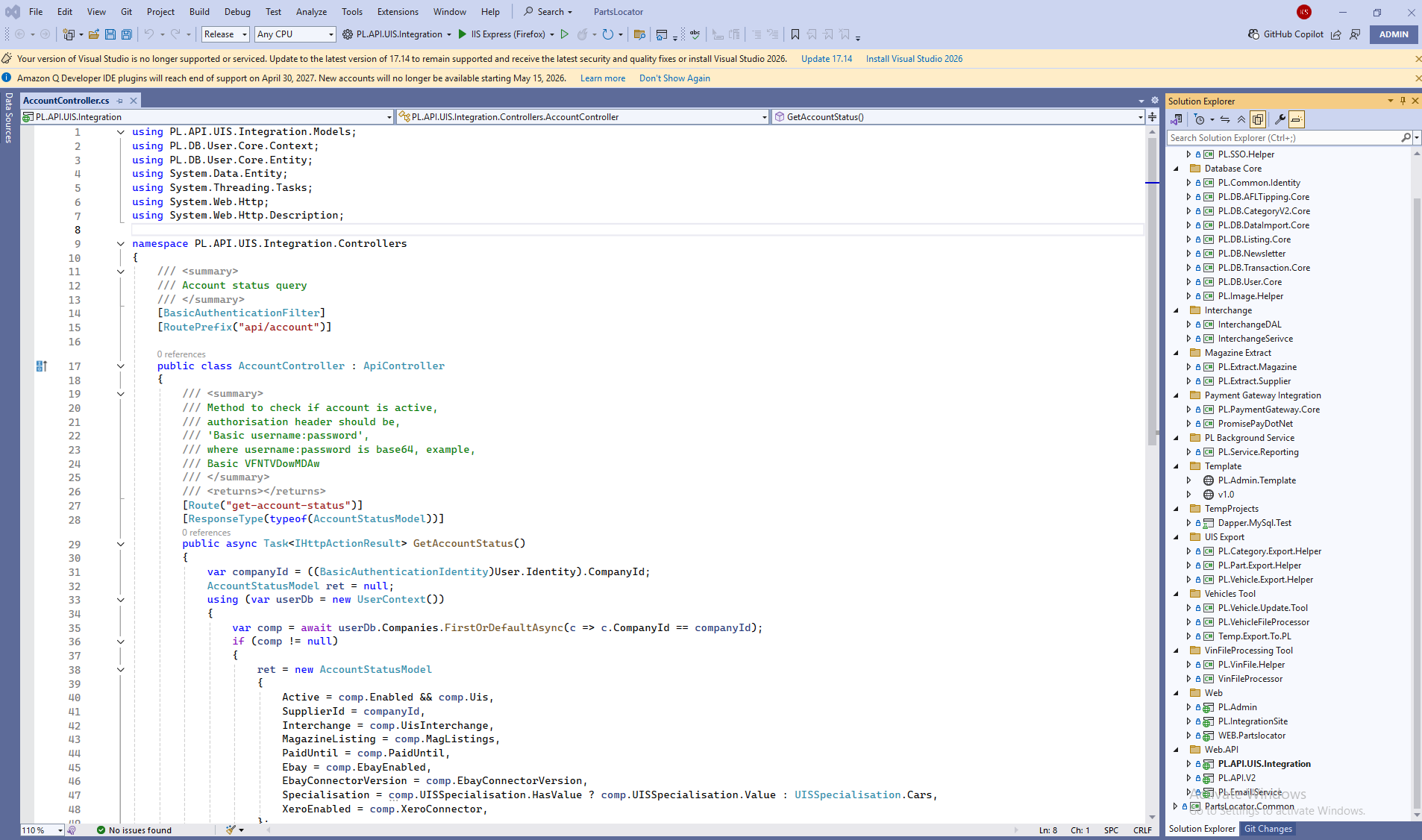Open the Debug menu
The height and width of the screenshot is (840, 1422).
[x=237, y=12]
